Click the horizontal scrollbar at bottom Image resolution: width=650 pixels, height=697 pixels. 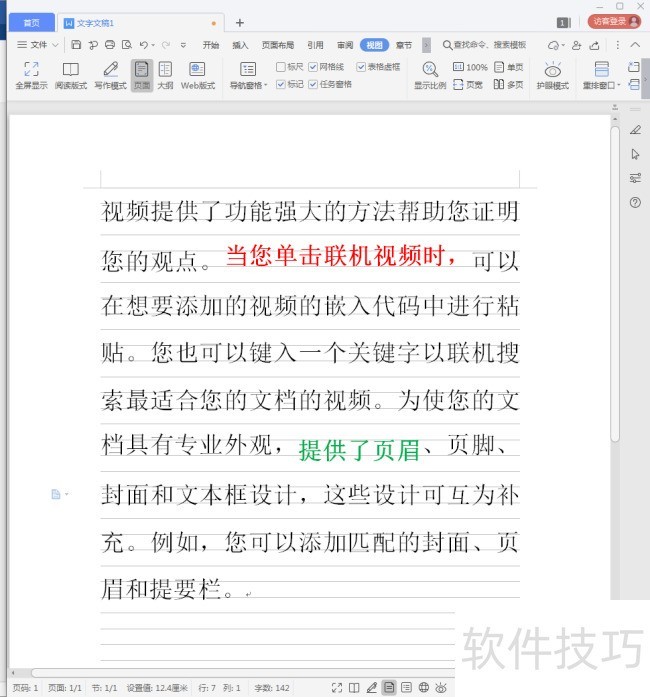[242, 673]
